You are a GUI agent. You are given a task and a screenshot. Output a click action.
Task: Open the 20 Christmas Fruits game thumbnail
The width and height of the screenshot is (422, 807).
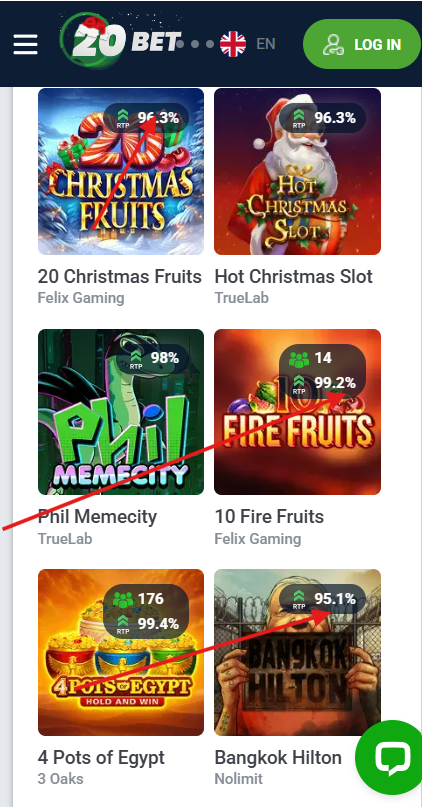pyautogui.click(x=121, y=171)
